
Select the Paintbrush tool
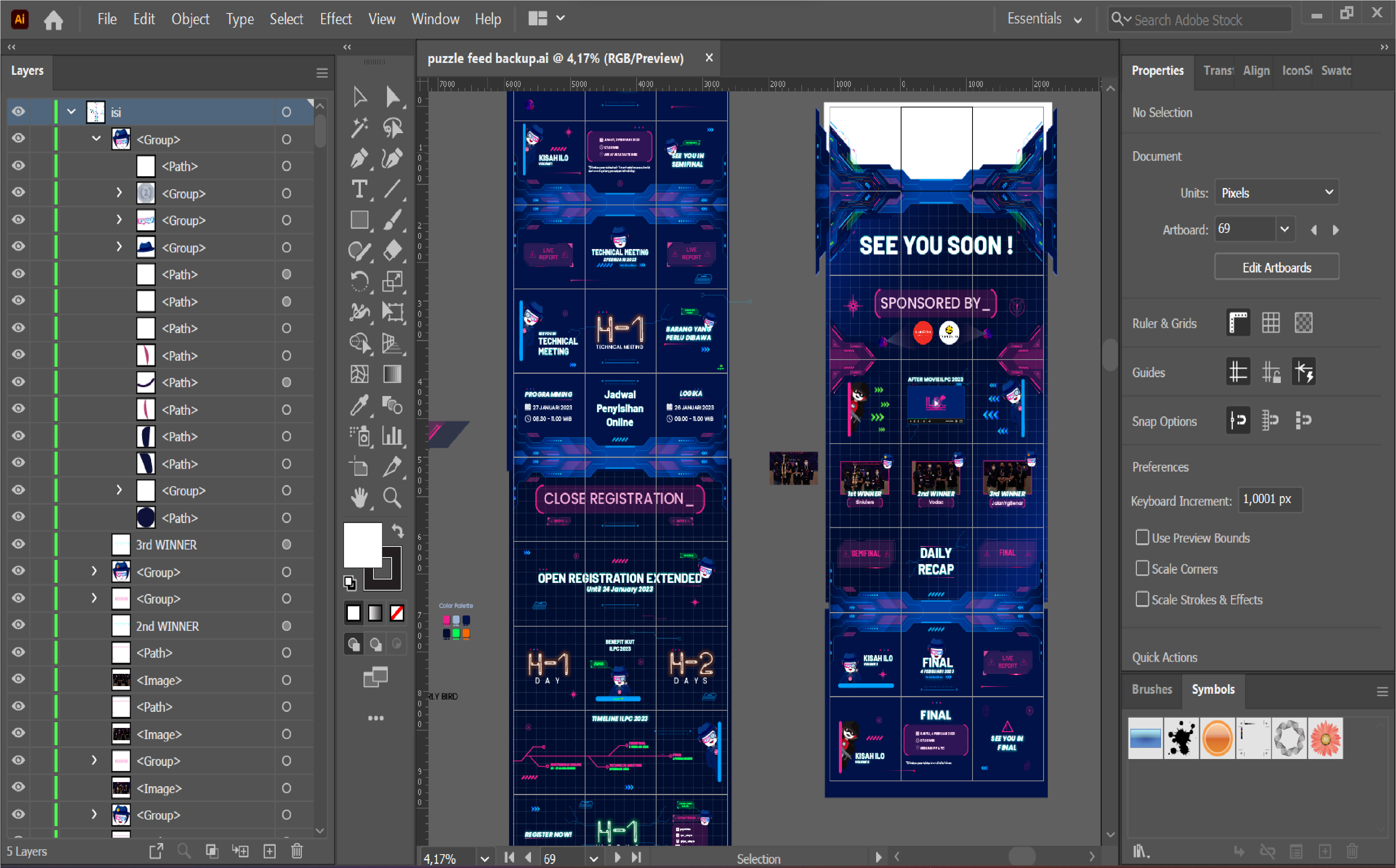[393, 220]
